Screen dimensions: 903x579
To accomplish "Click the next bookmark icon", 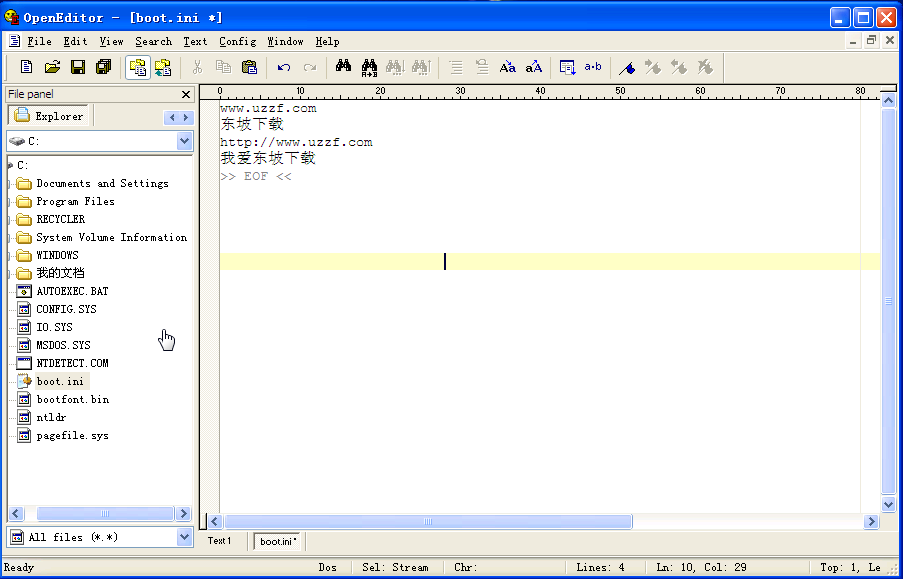I will pyautogui.click(x=652, y=67).
